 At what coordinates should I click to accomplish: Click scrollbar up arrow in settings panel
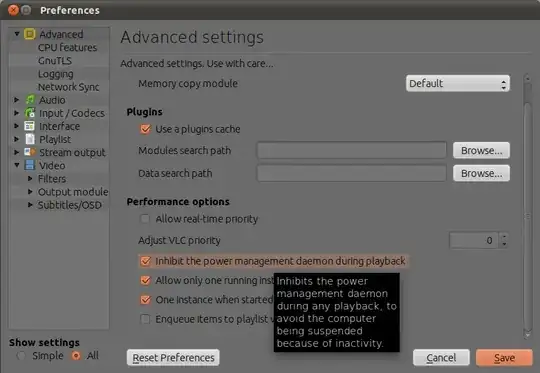click(x=527, y=78)
